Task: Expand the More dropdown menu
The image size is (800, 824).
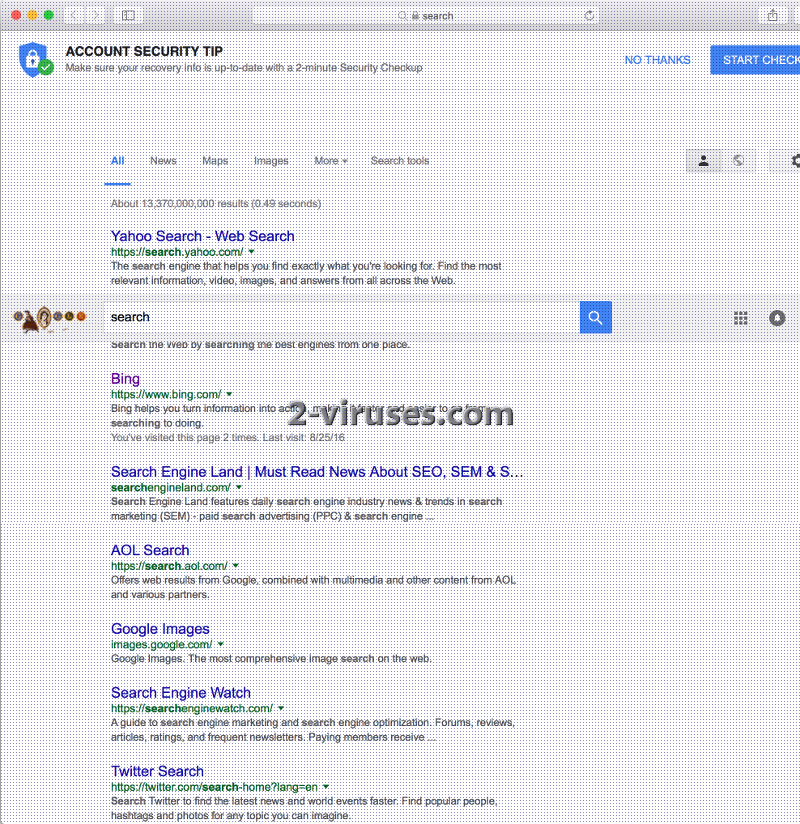Action: pyautogui.click(x=331, y=161)
